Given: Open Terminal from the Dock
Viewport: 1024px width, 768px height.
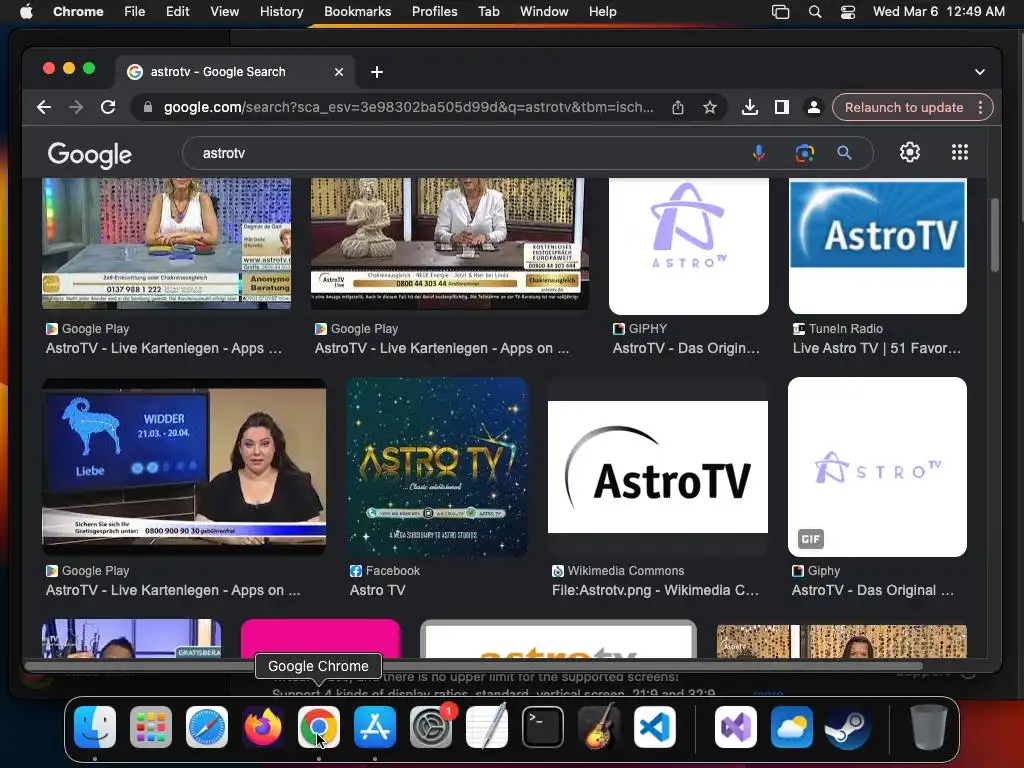Looking at the screenshot, I should click(543, 727).
